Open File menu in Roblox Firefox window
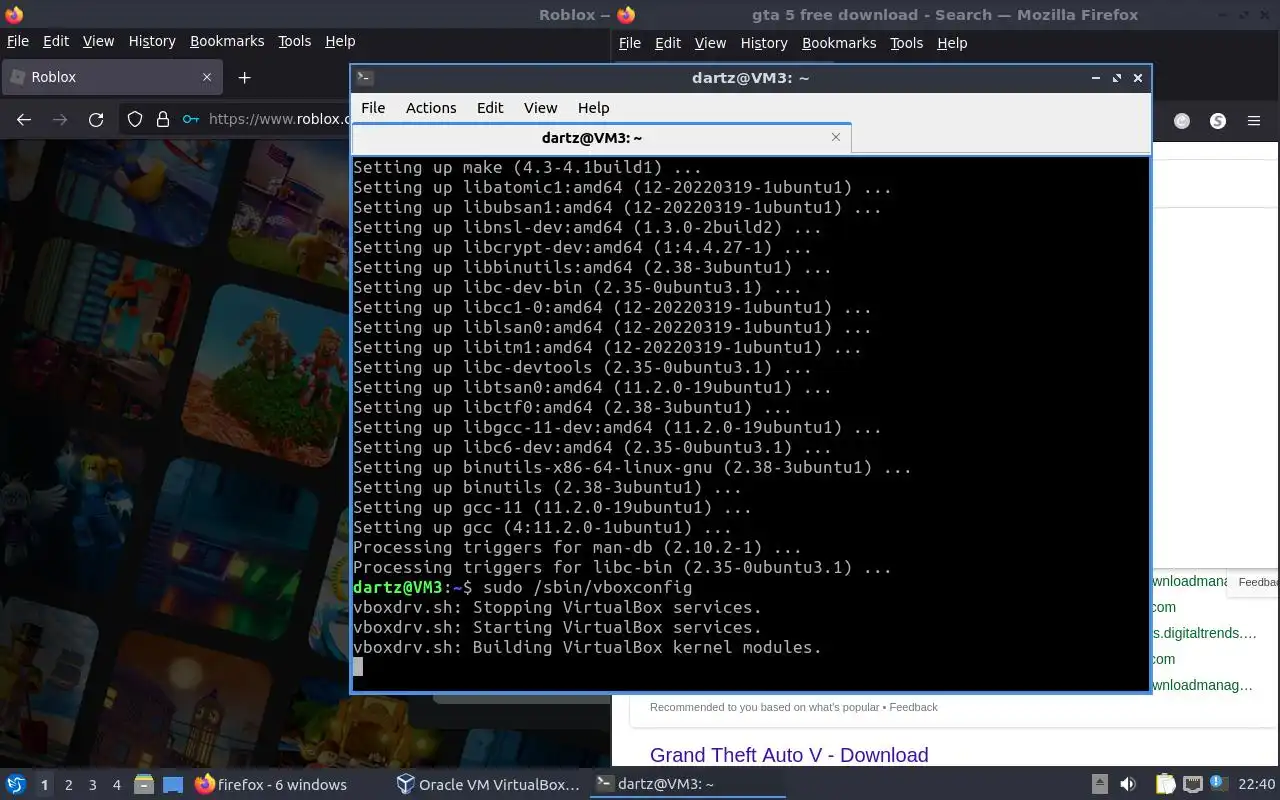The height and width of the screenshot is (800, 1280). pyautogui.click(x=18, y=41)
